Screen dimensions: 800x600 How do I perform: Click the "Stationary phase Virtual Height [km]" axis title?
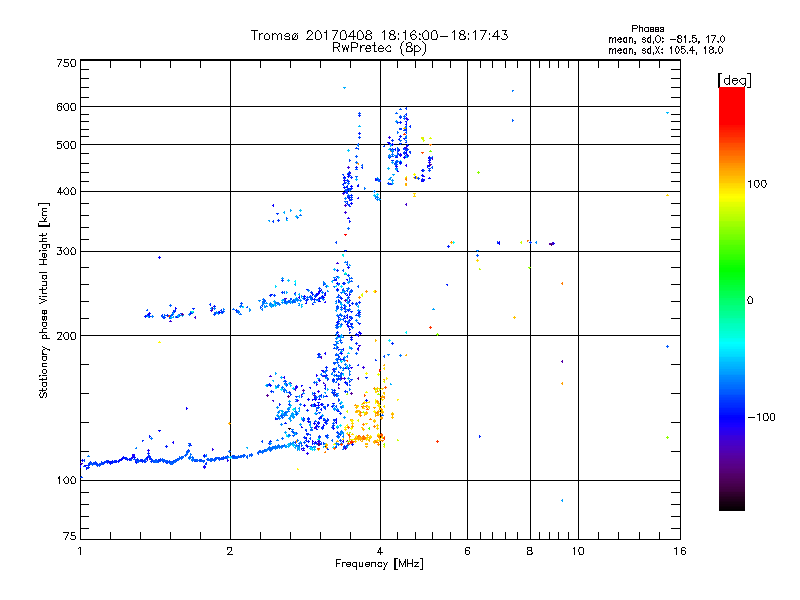point(44,300)
